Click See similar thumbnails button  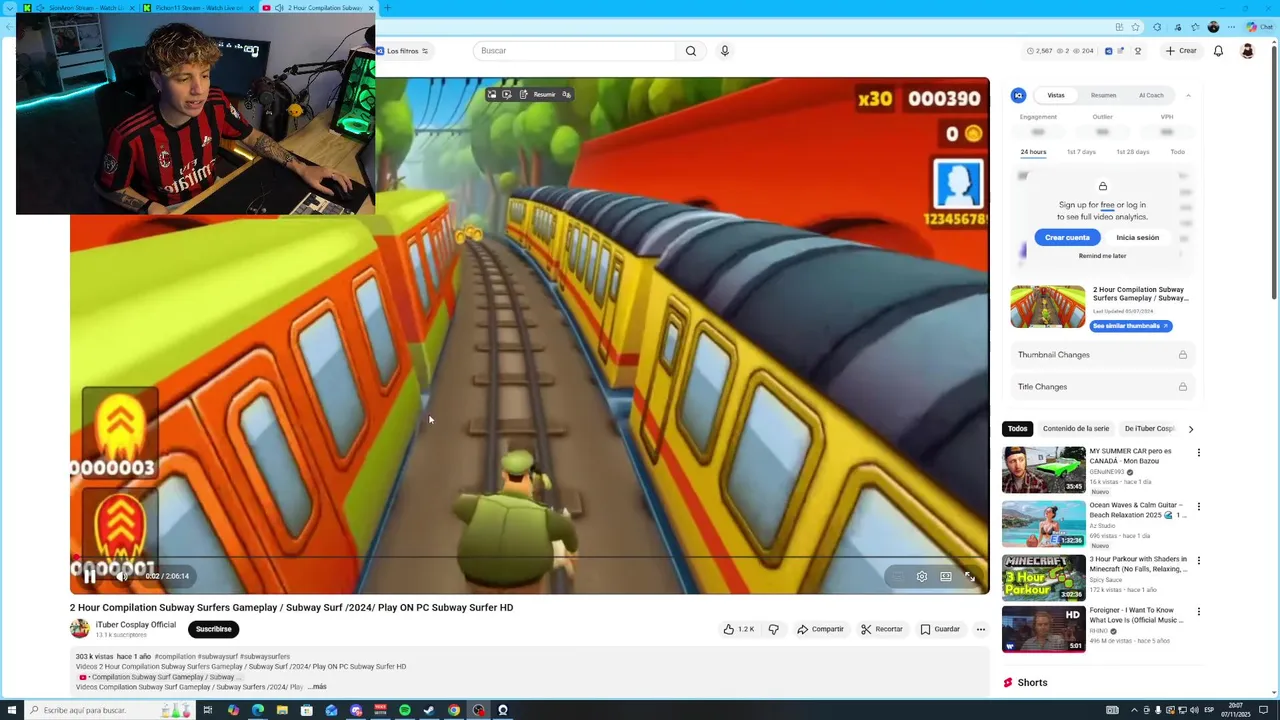point(1130,326)
